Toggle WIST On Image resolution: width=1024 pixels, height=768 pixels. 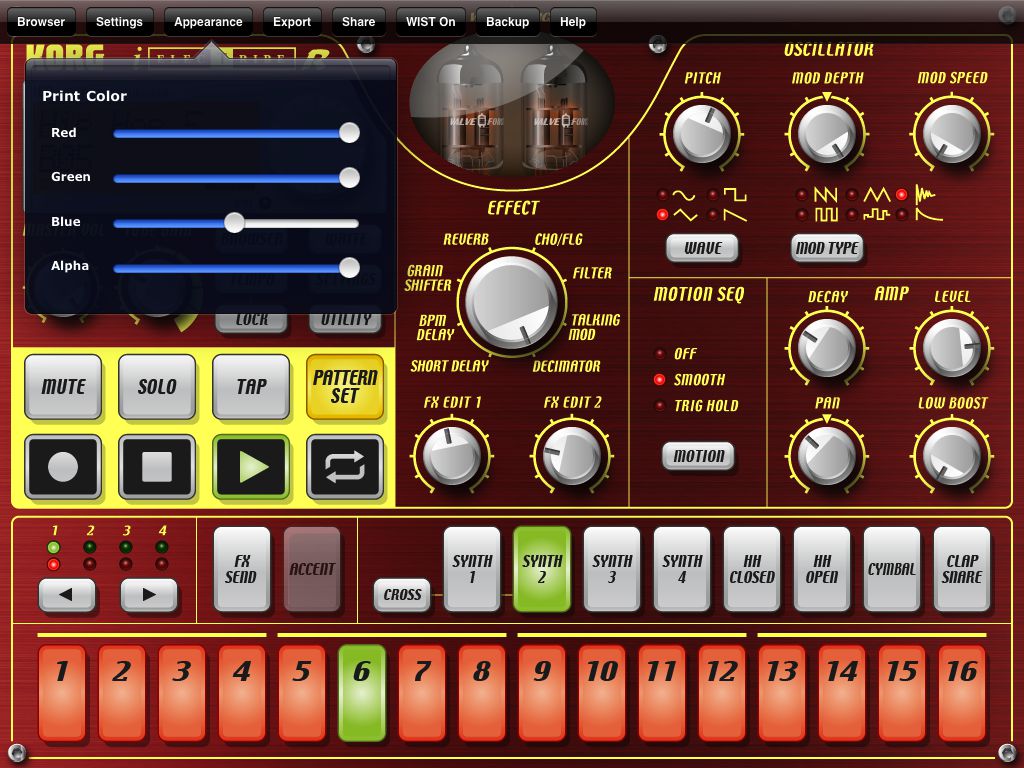(x=431, y=22)
